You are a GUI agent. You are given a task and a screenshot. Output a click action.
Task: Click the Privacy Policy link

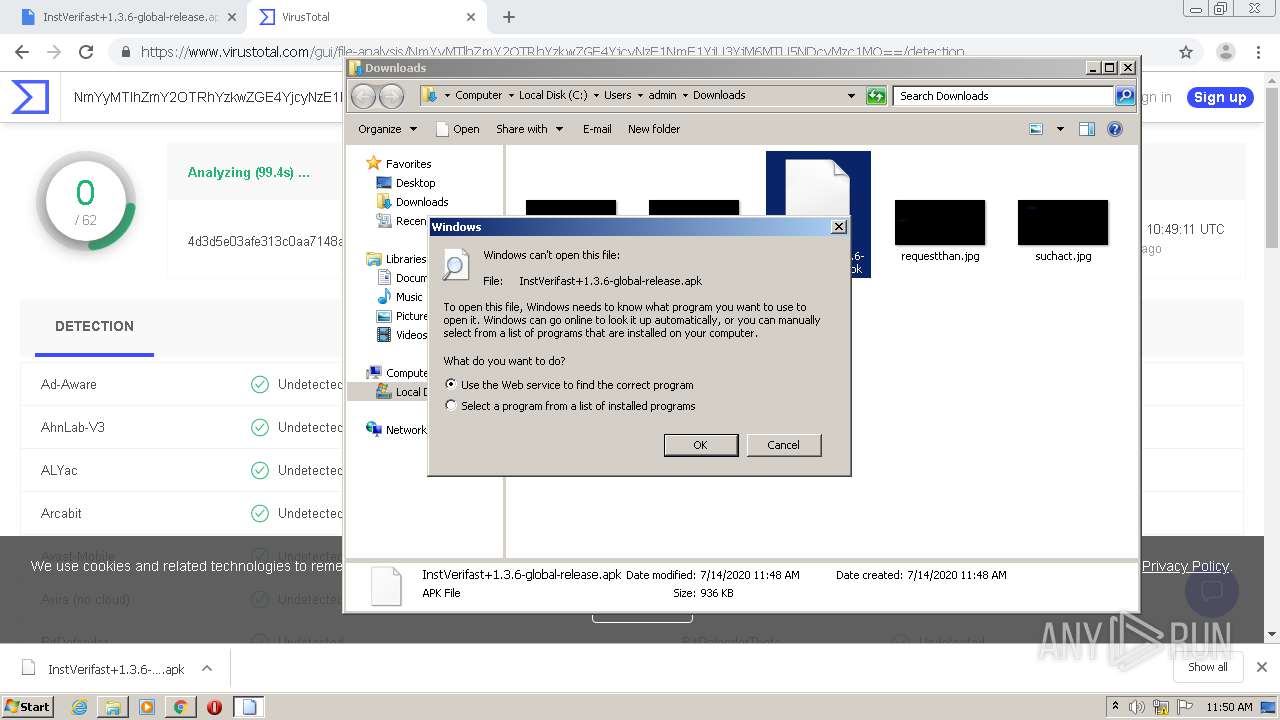click(x=1185, y=566)
